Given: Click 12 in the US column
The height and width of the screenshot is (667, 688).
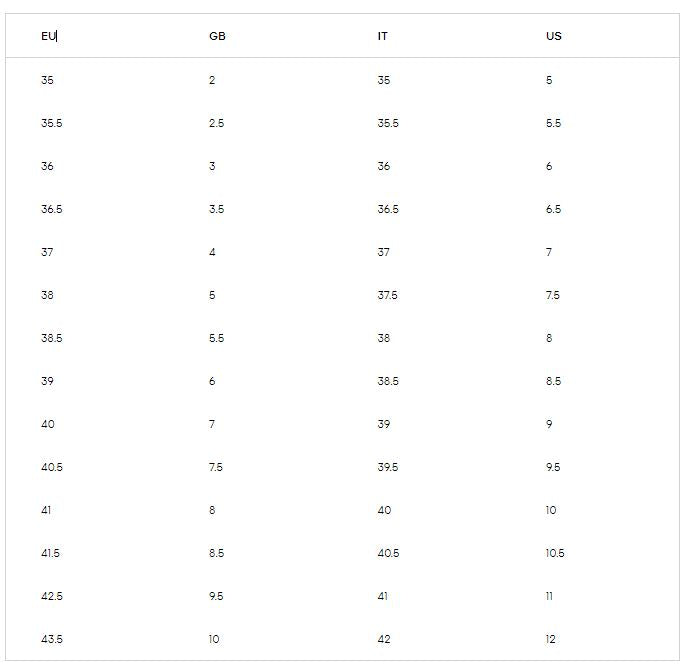Looking at the screenshot, I should [x=551, y=639].
